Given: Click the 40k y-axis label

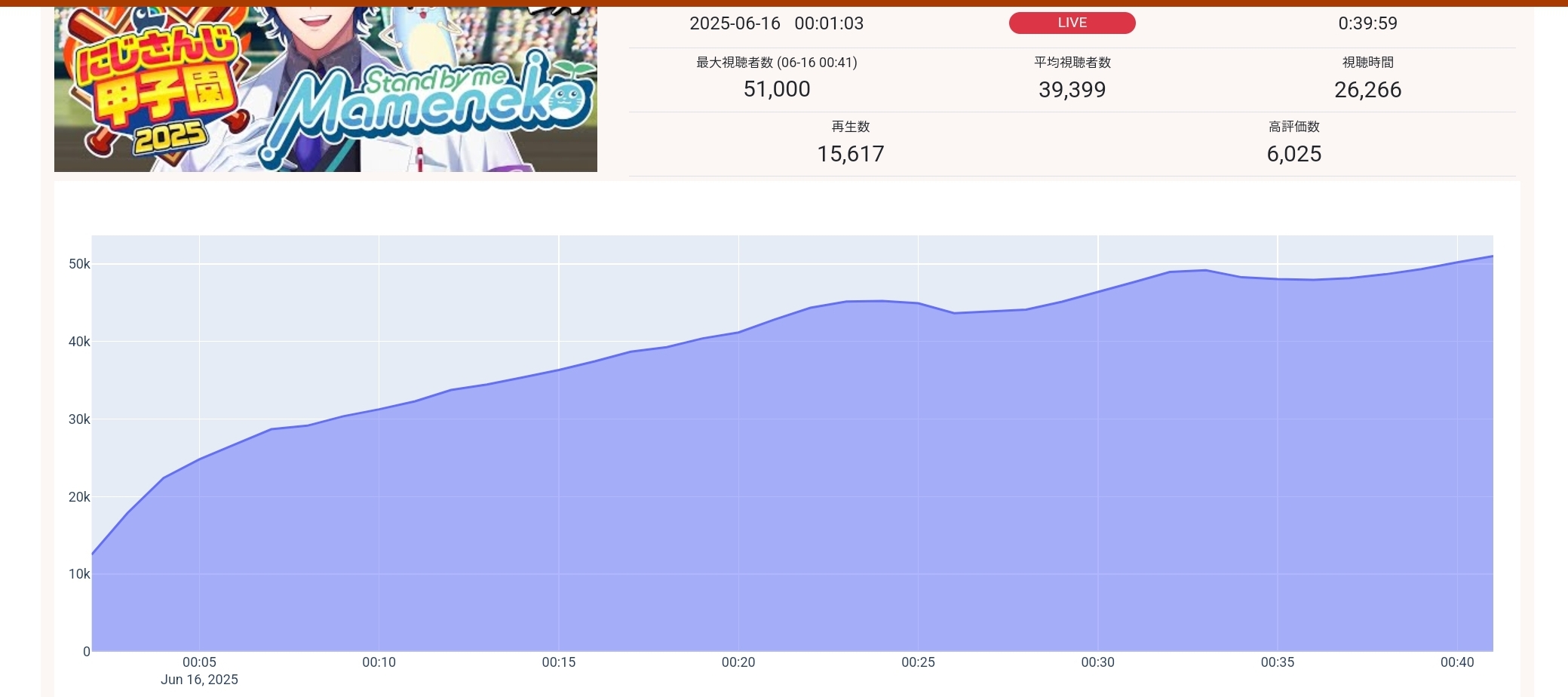Looking at the screenshot, I should 79,342.
